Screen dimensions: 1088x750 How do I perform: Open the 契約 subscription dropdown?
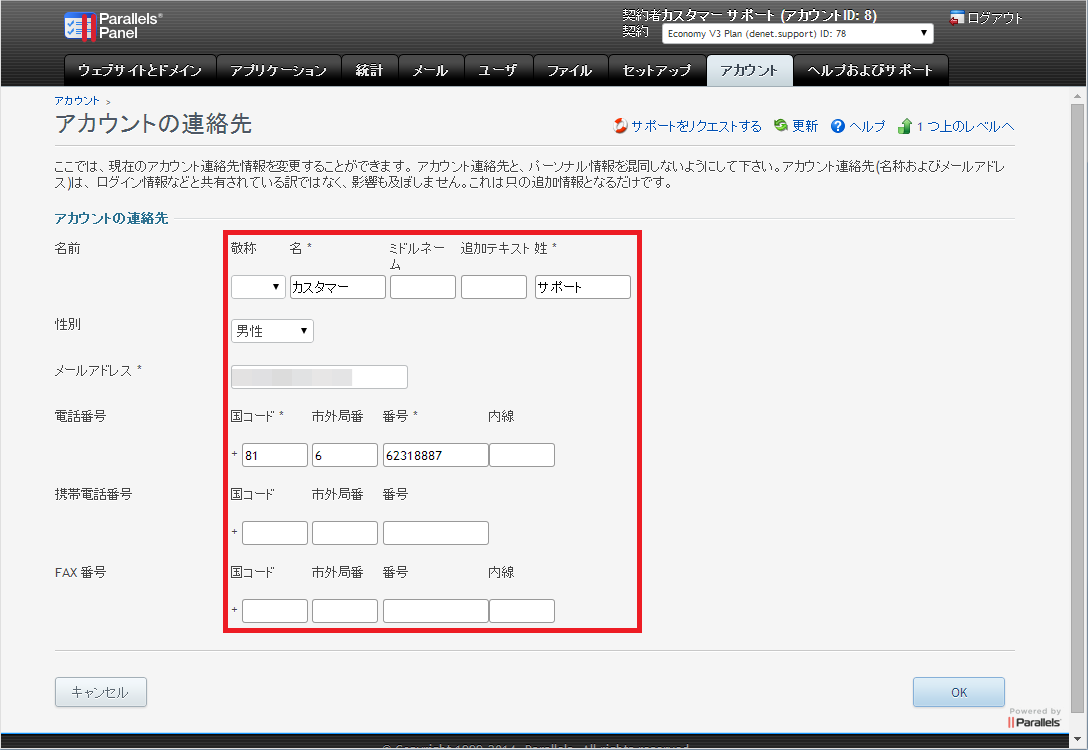797,33
